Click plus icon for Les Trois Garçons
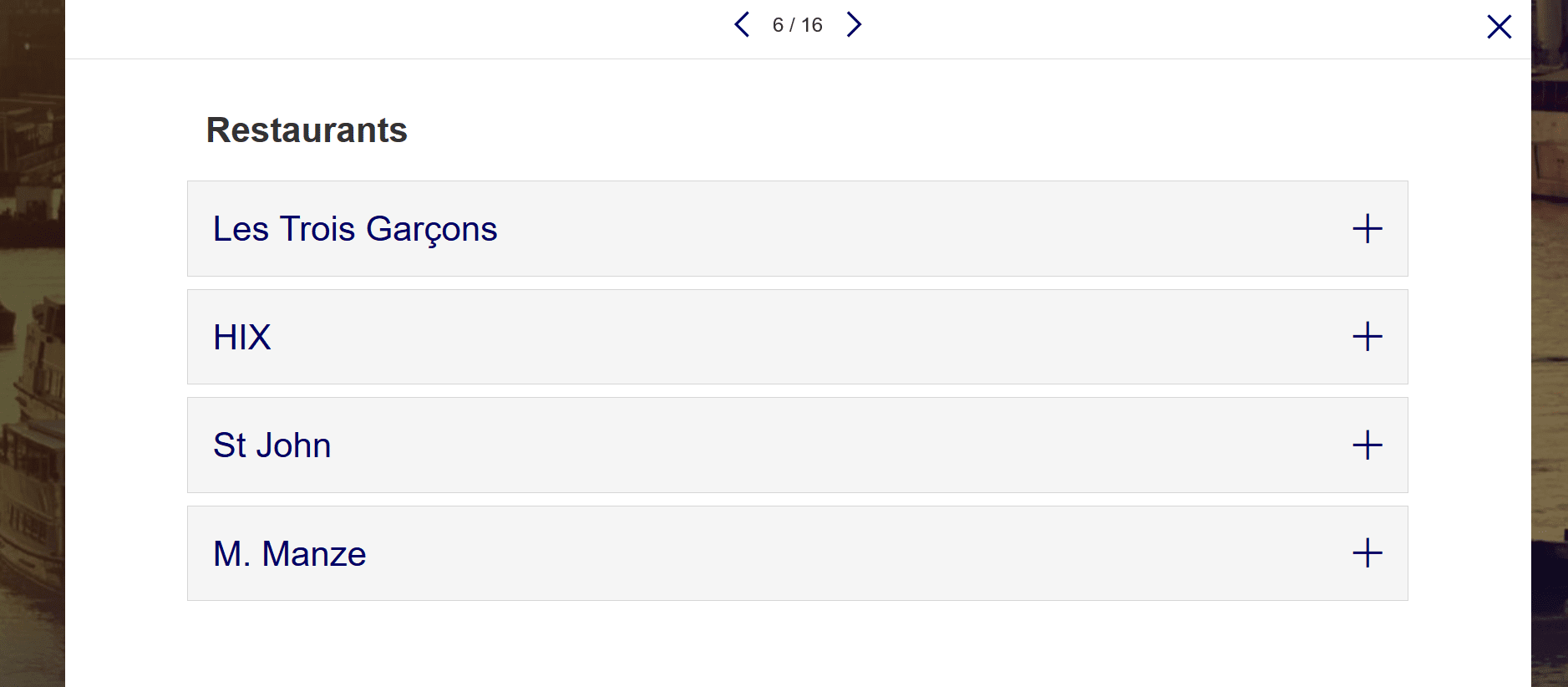This screenshot has width=1568, height=687. tap(1367, 229)
